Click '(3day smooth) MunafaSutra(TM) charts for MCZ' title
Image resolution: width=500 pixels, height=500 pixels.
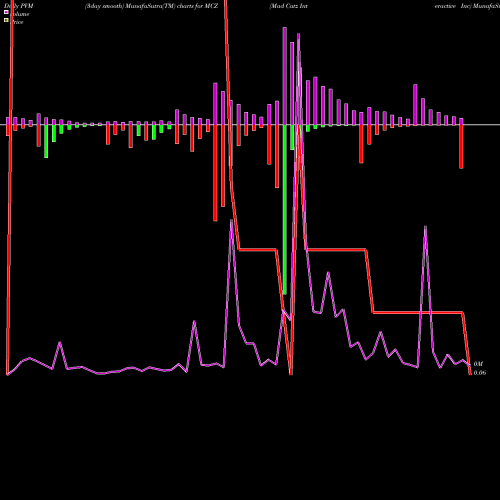pos(151,6)
